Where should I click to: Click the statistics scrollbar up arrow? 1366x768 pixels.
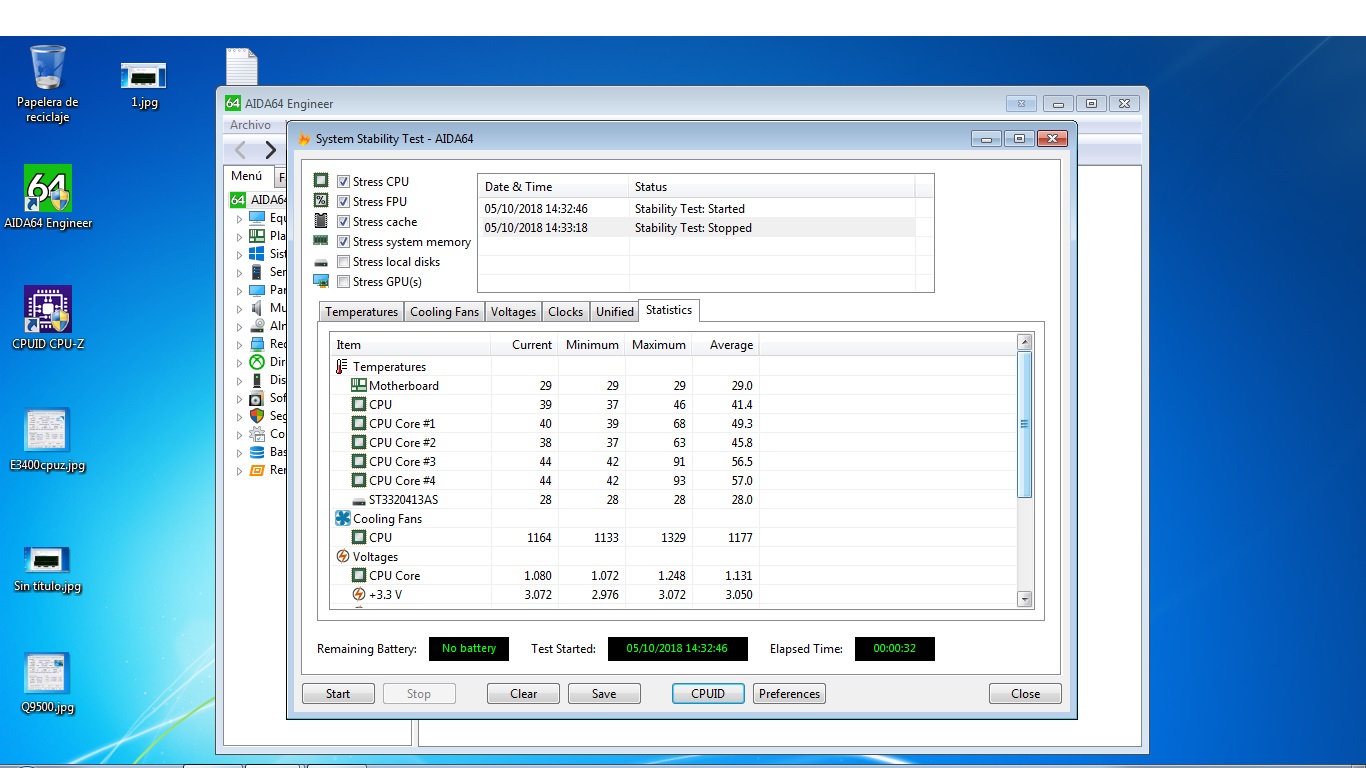tap(1024, 343)
